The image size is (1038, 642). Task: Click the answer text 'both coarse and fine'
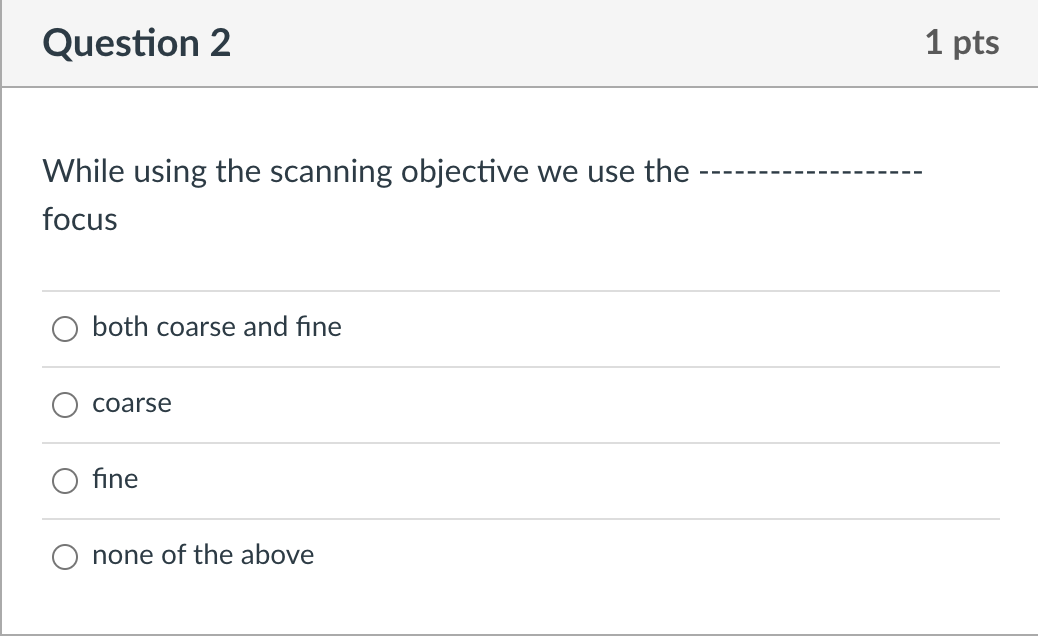pyautogui.click(x=216, y=327)
